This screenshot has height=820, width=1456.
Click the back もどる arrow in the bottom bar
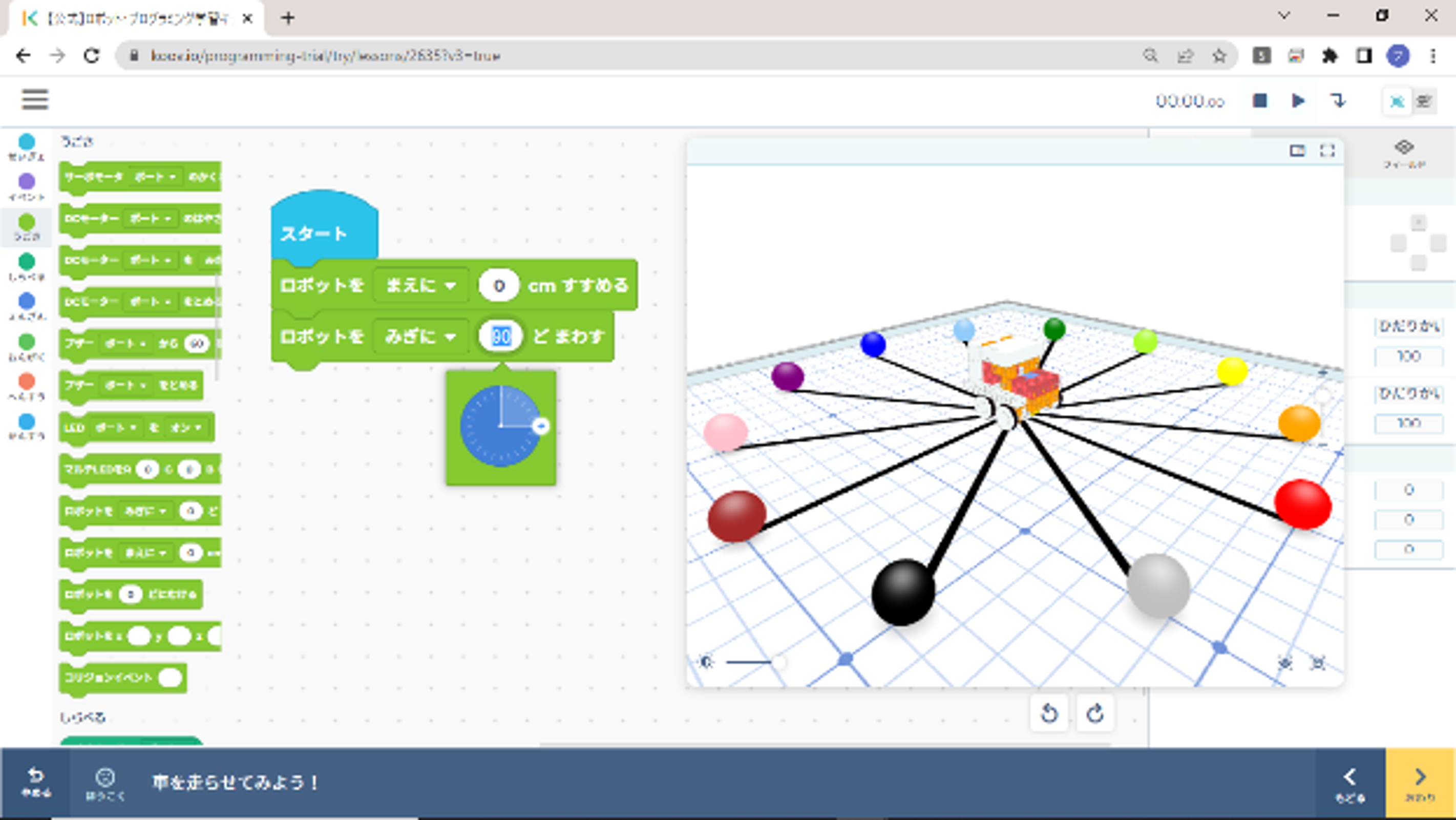click(x=1350, y=783)
